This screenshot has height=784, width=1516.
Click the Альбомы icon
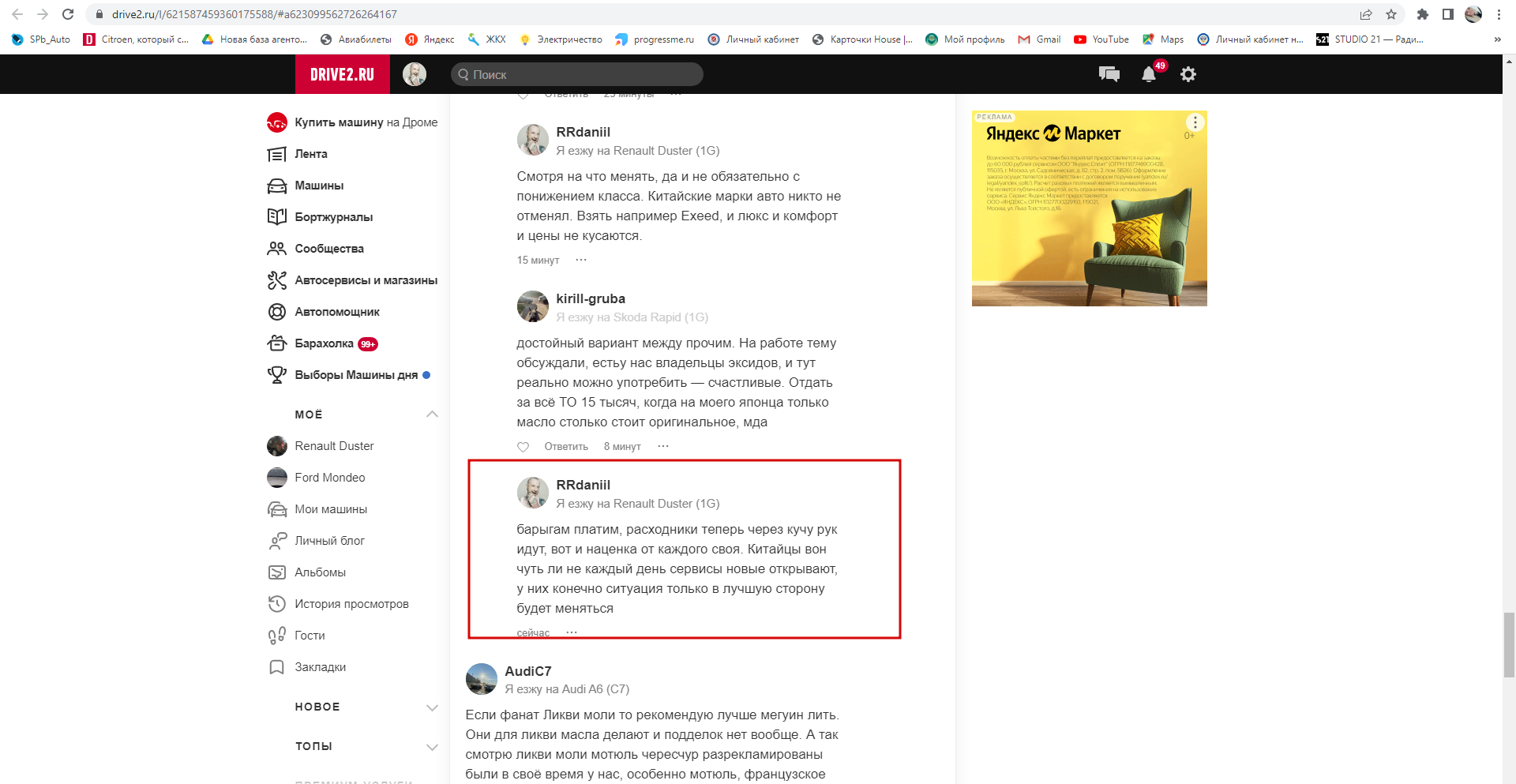tap(277, 572)
